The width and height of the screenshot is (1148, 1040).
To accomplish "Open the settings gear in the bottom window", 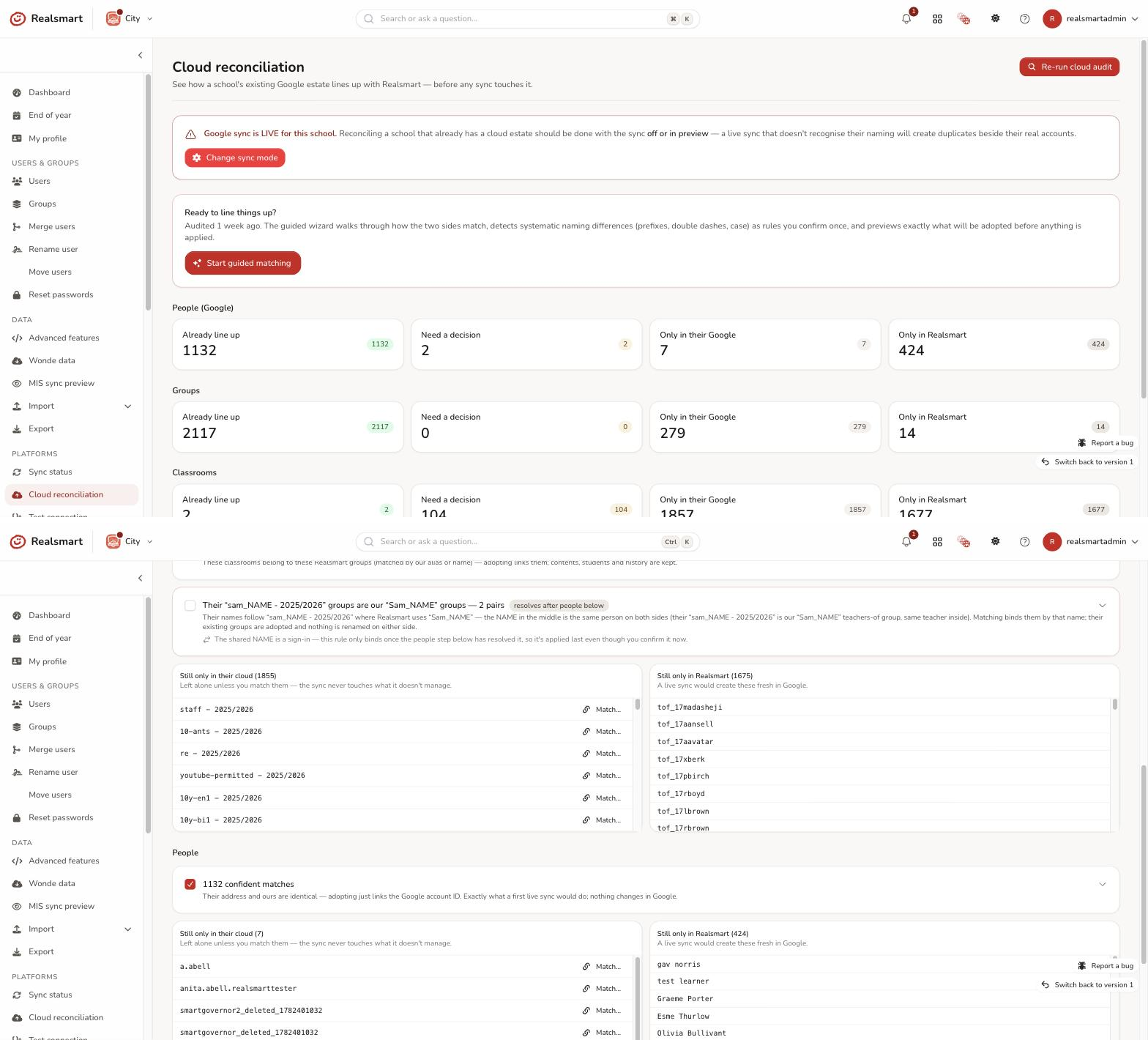I will click(x=995, y=541).
